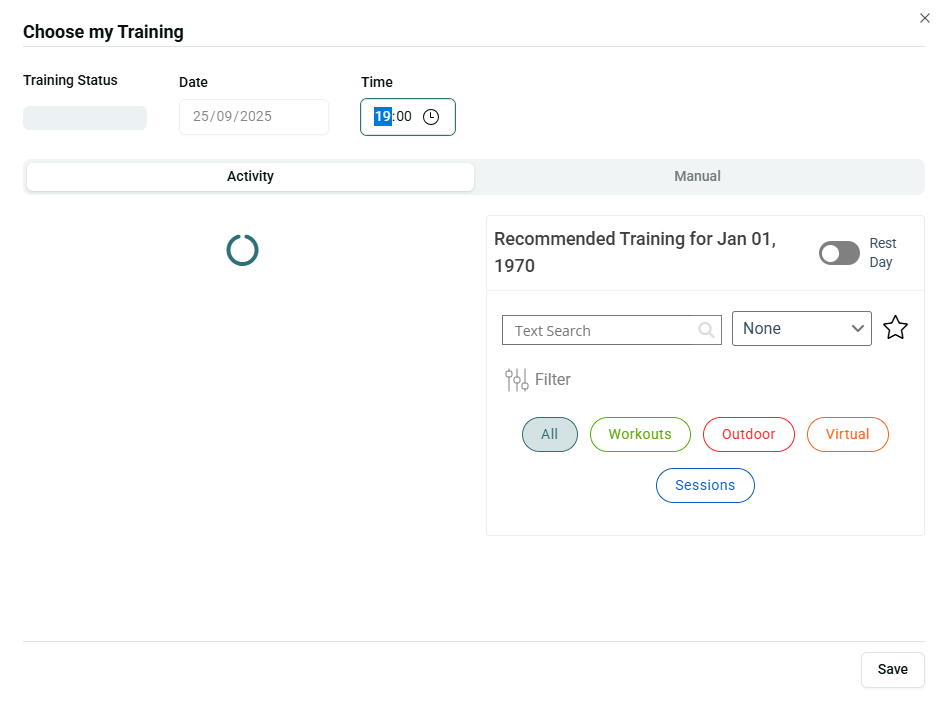Toggle the Rest Day switch

pos(839,253)
